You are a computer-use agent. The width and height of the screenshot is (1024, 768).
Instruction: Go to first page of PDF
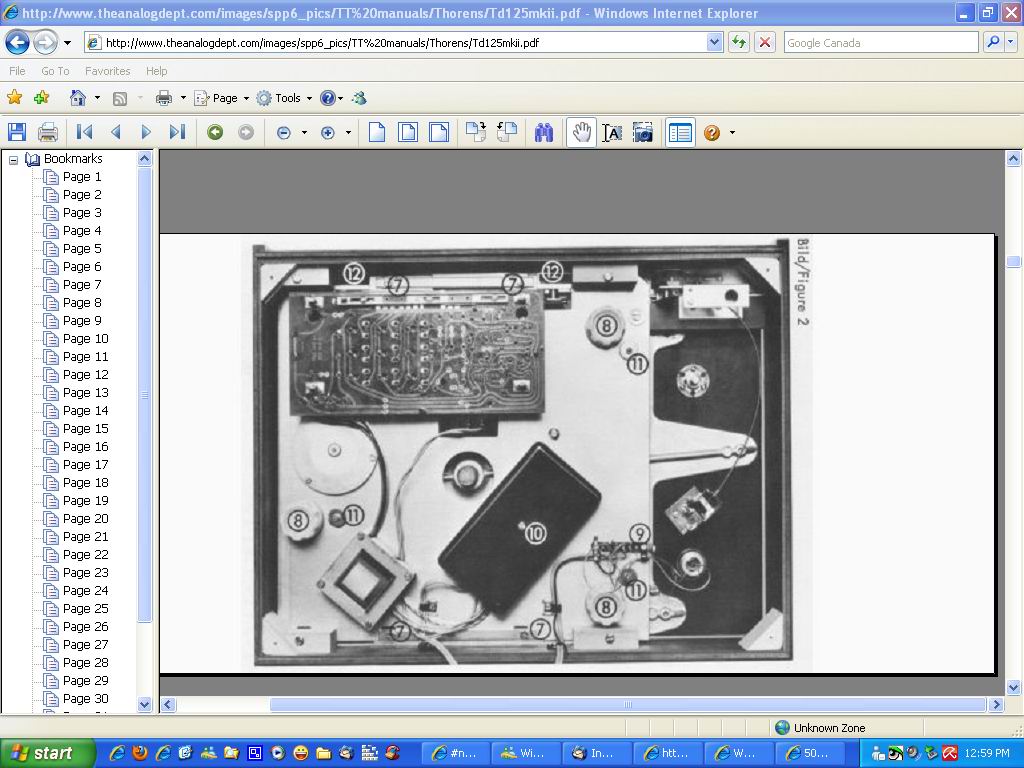[85, 132]
